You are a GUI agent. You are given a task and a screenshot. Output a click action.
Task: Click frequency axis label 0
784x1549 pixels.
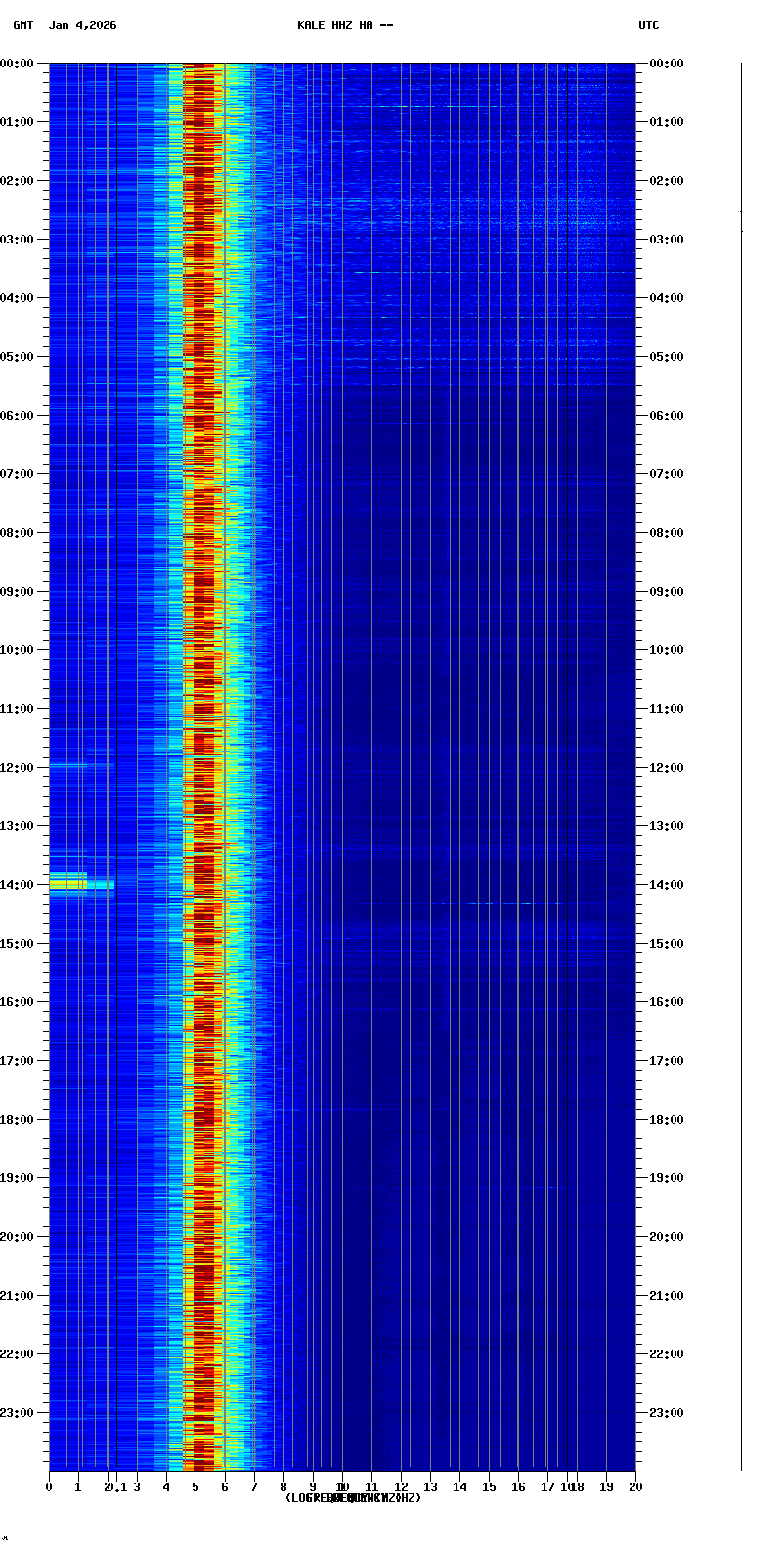click(x=49, y=1487)
